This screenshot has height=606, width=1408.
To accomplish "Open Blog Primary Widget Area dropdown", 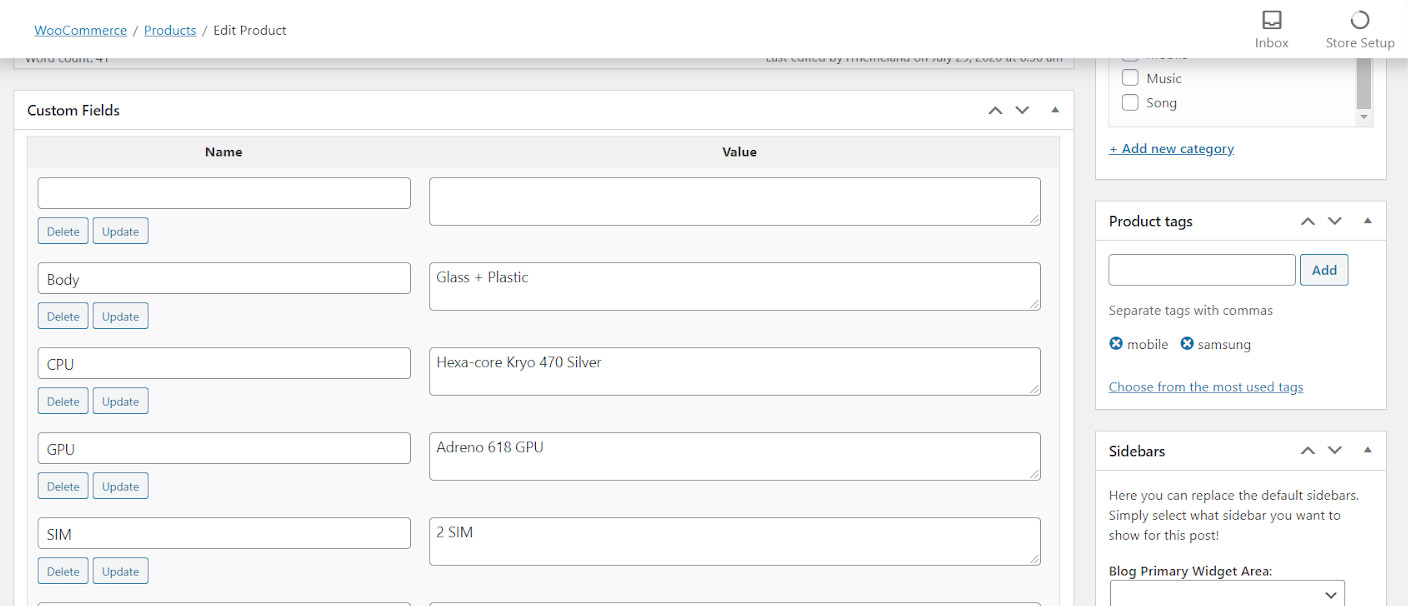I will click(x=1227, y=594).
